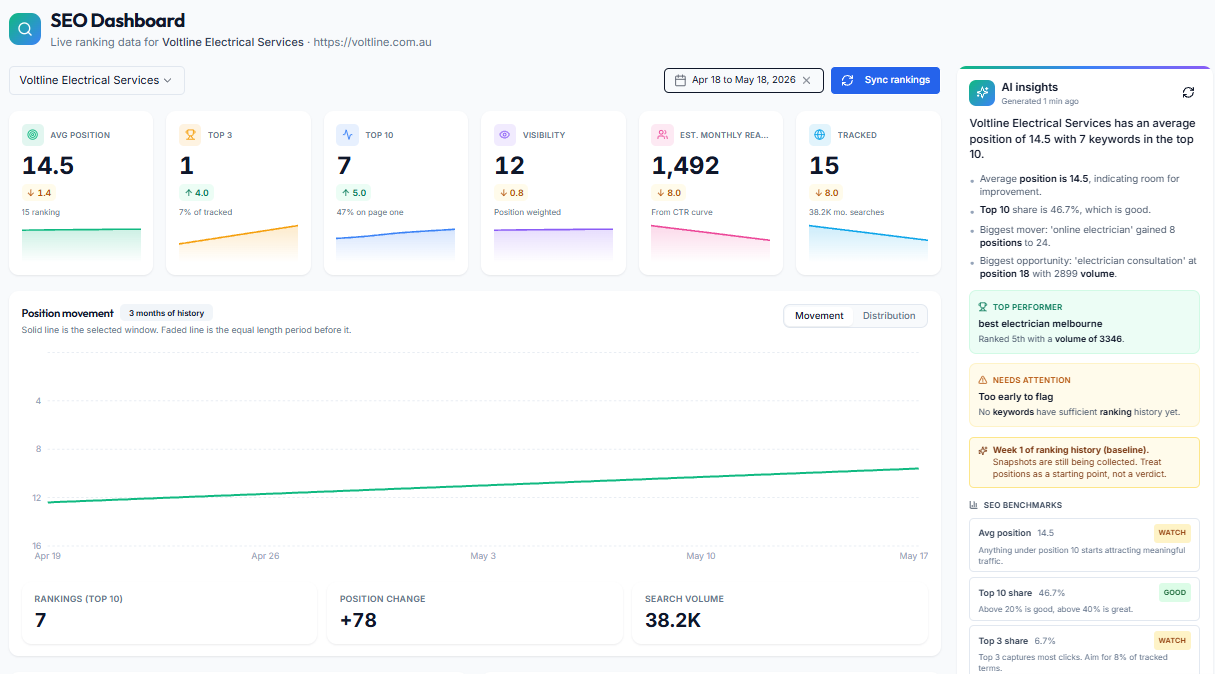
Task: Refresh AI insights with the reload icon
Action: point(1188,92)
